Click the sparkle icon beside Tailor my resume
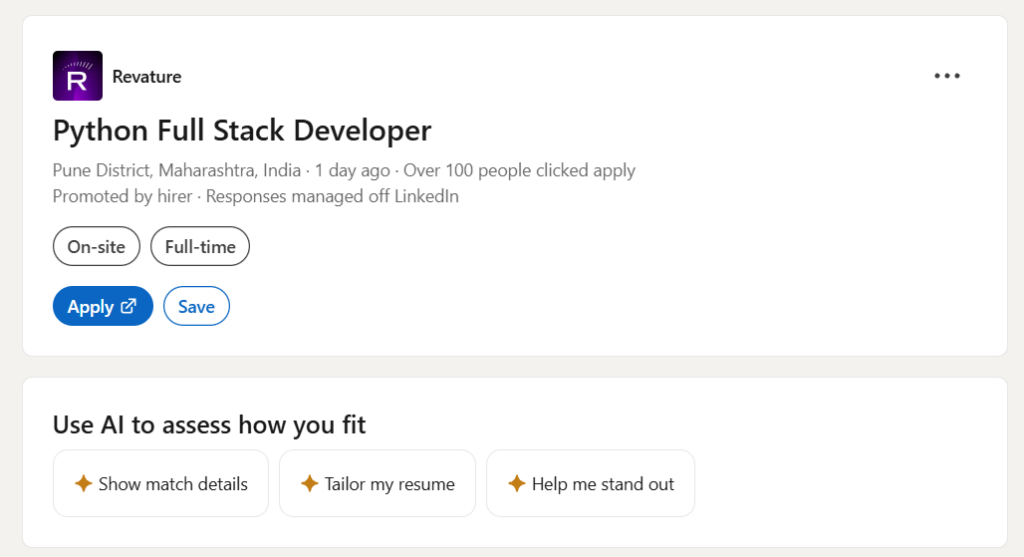The height and width of the screenshot is (557, 1024). [x=310, y=484]
